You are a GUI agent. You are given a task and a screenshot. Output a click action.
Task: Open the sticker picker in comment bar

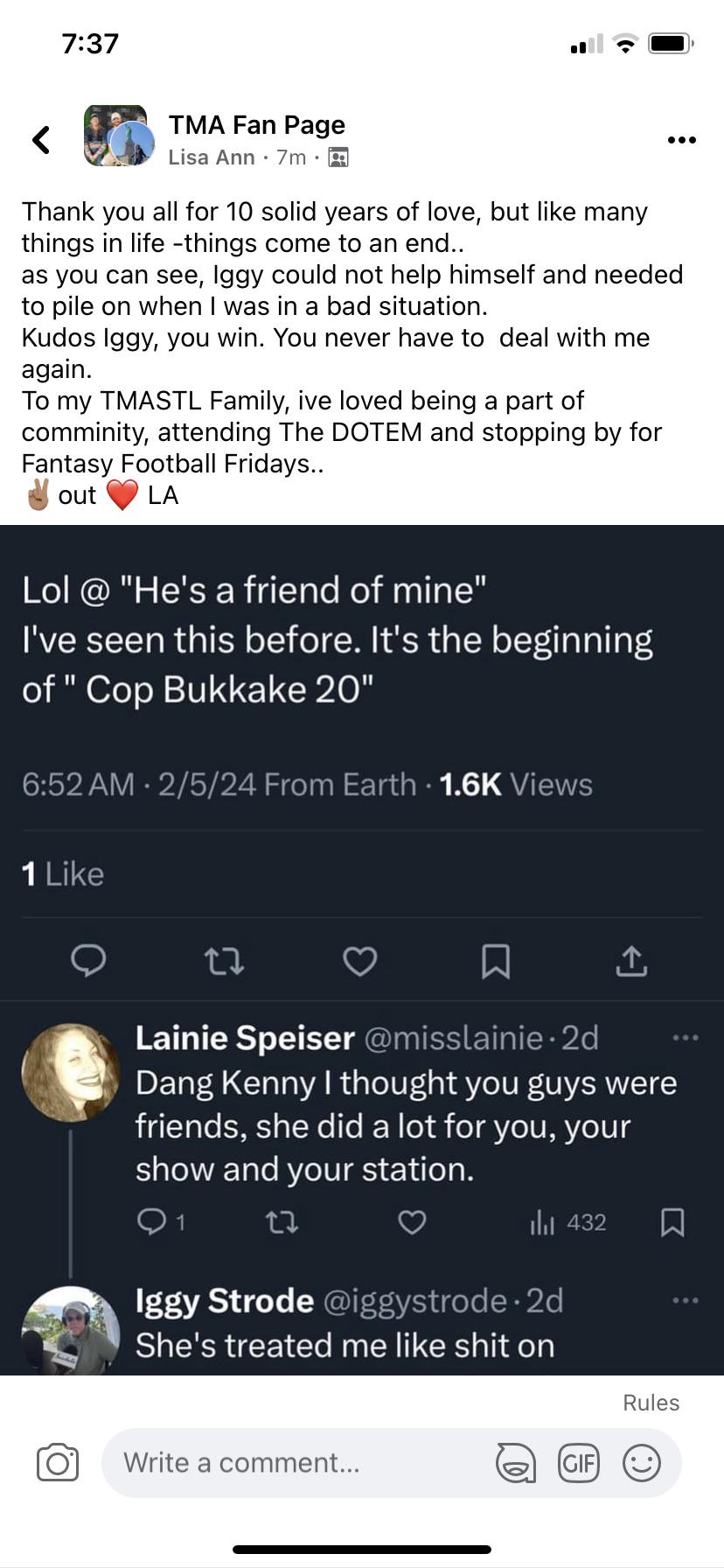tap(516, 1463)
